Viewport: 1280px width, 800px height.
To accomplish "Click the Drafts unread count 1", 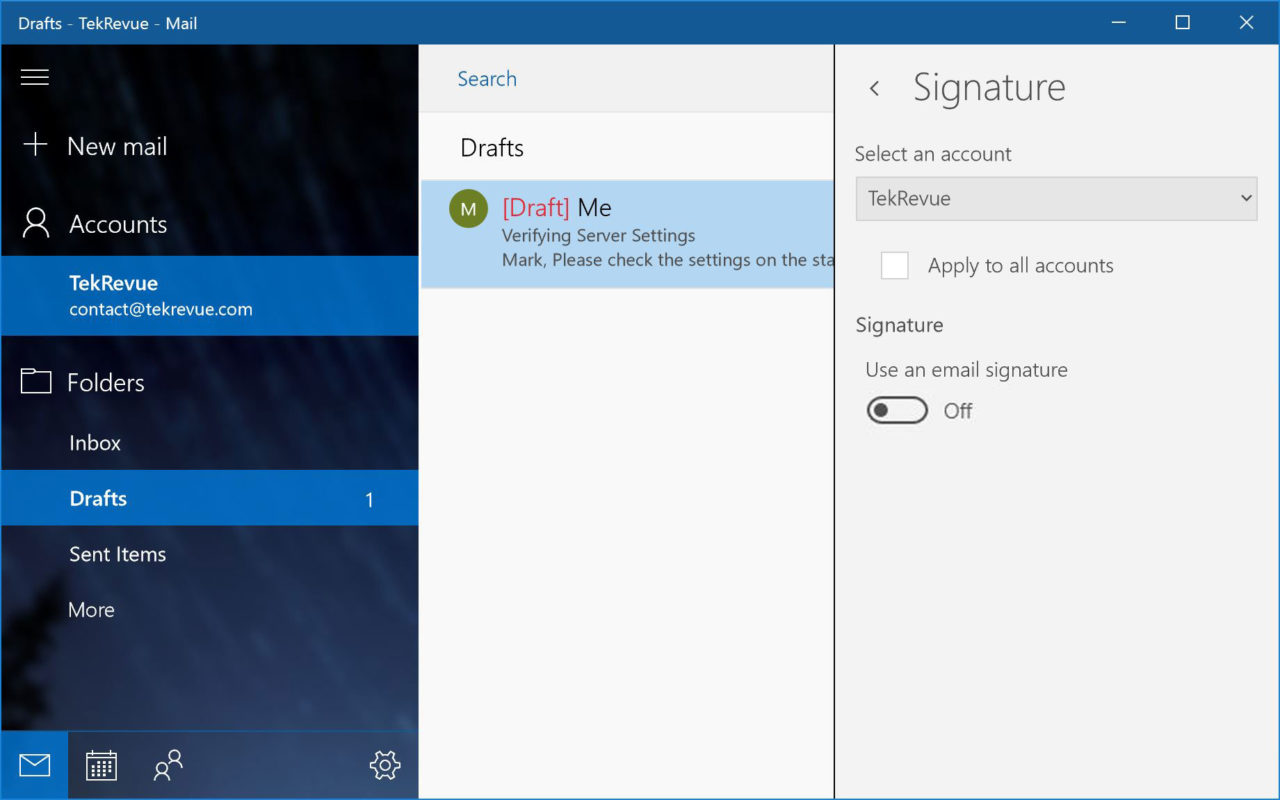I will [369, 499].
